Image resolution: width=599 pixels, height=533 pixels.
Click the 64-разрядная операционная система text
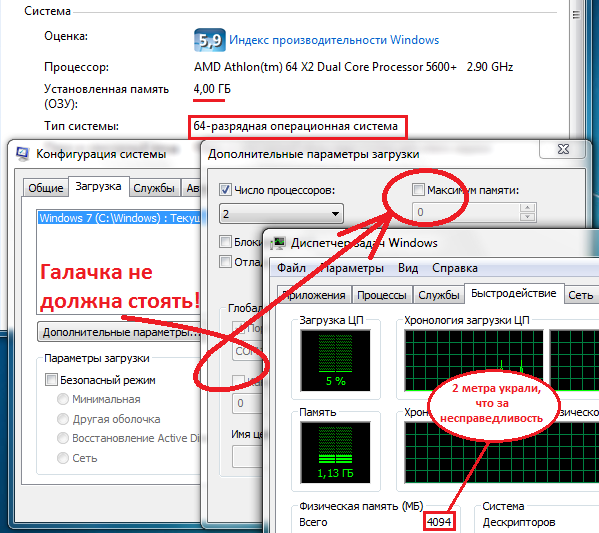click(x=296, y=126)
